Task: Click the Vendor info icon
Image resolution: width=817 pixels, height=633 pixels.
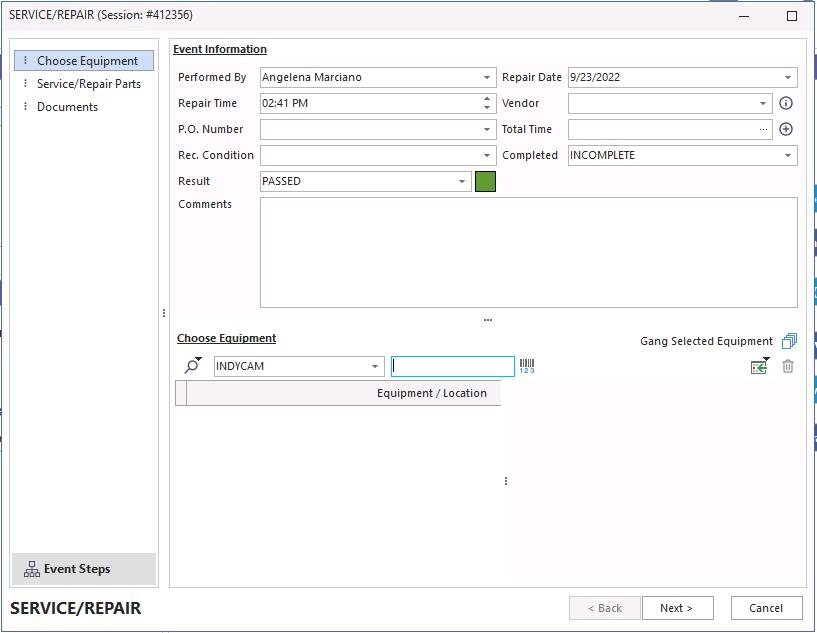Action: click(x=786, y=103)
